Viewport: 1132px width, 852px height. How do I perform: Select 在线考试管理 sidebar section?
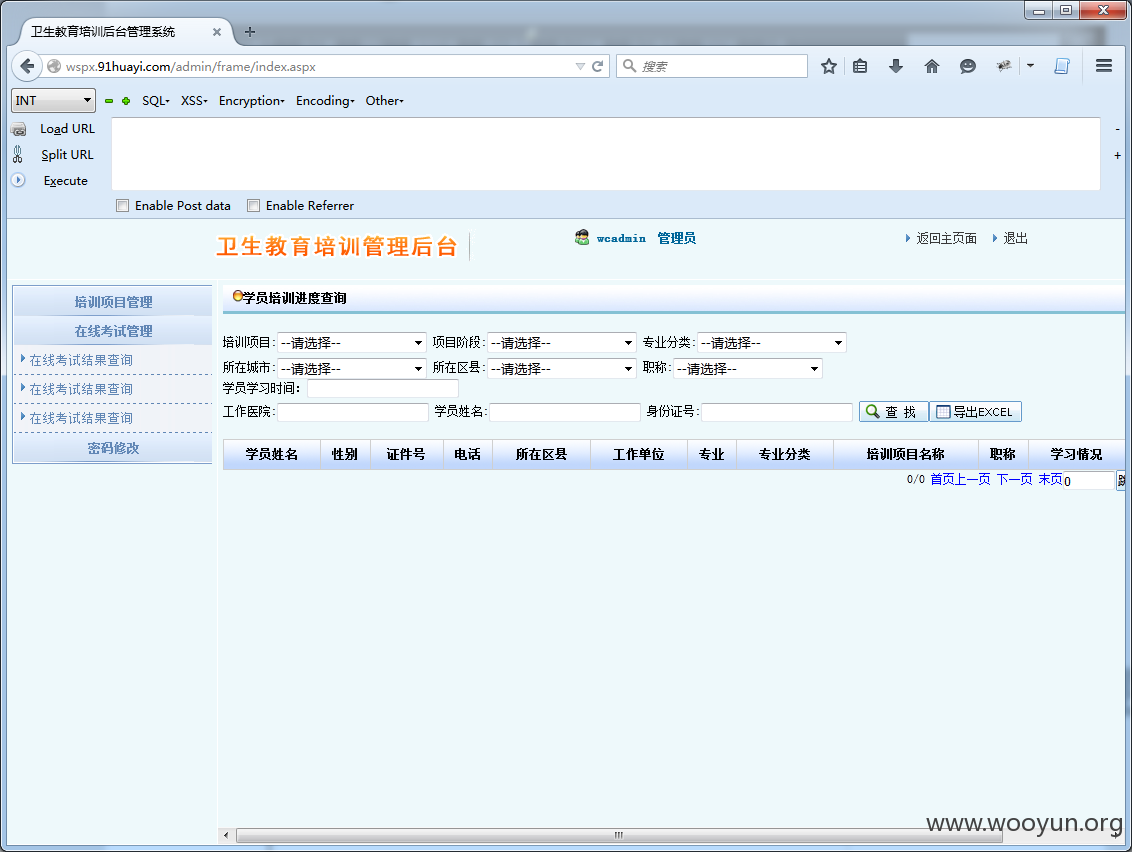click(x=113, y=331)
